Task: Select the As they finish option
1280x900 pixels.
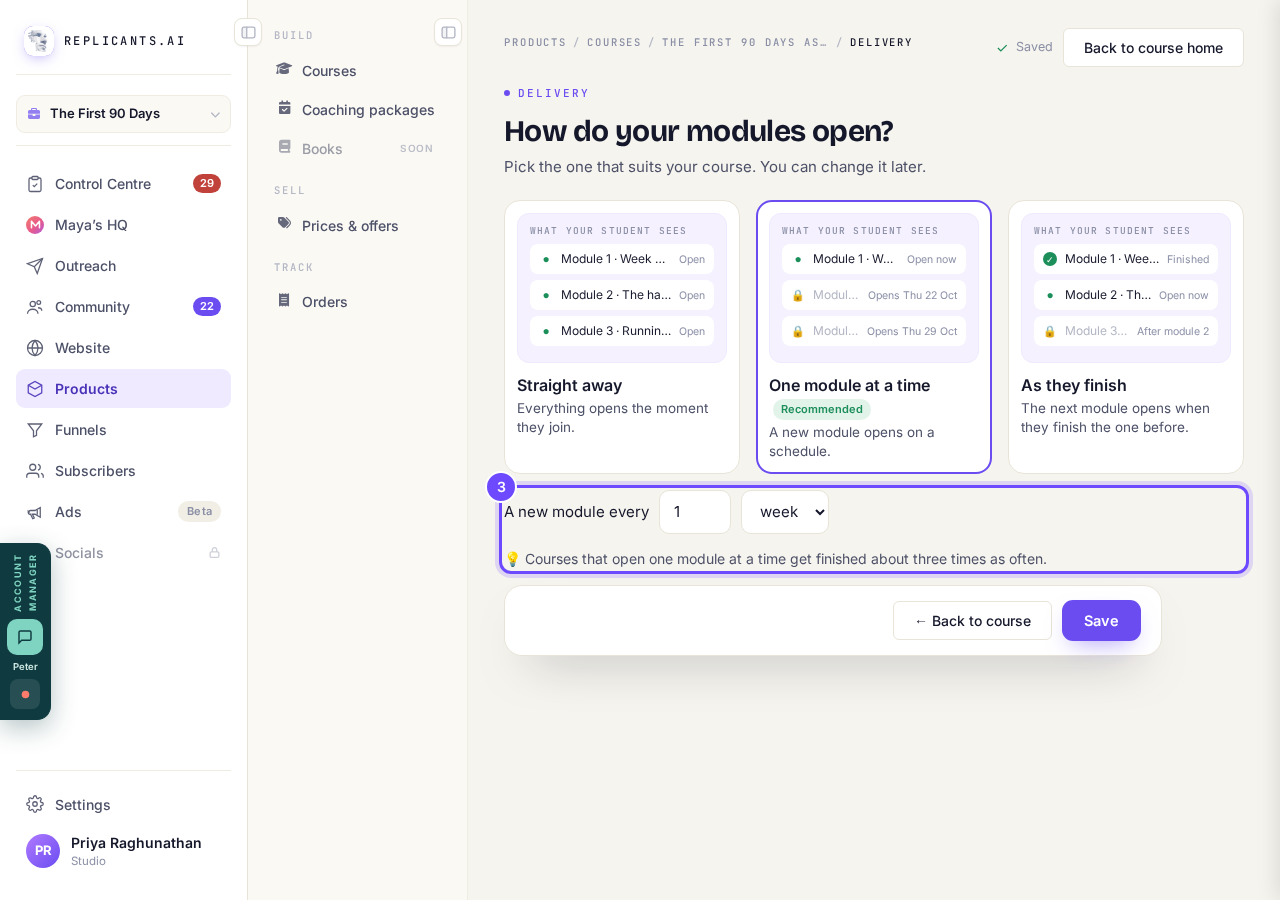Action: [x=1126, y=337]
